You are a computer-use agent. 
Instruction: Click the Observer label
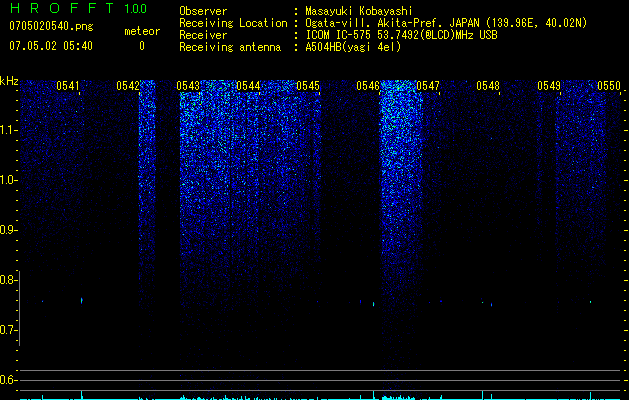point(203,11)
